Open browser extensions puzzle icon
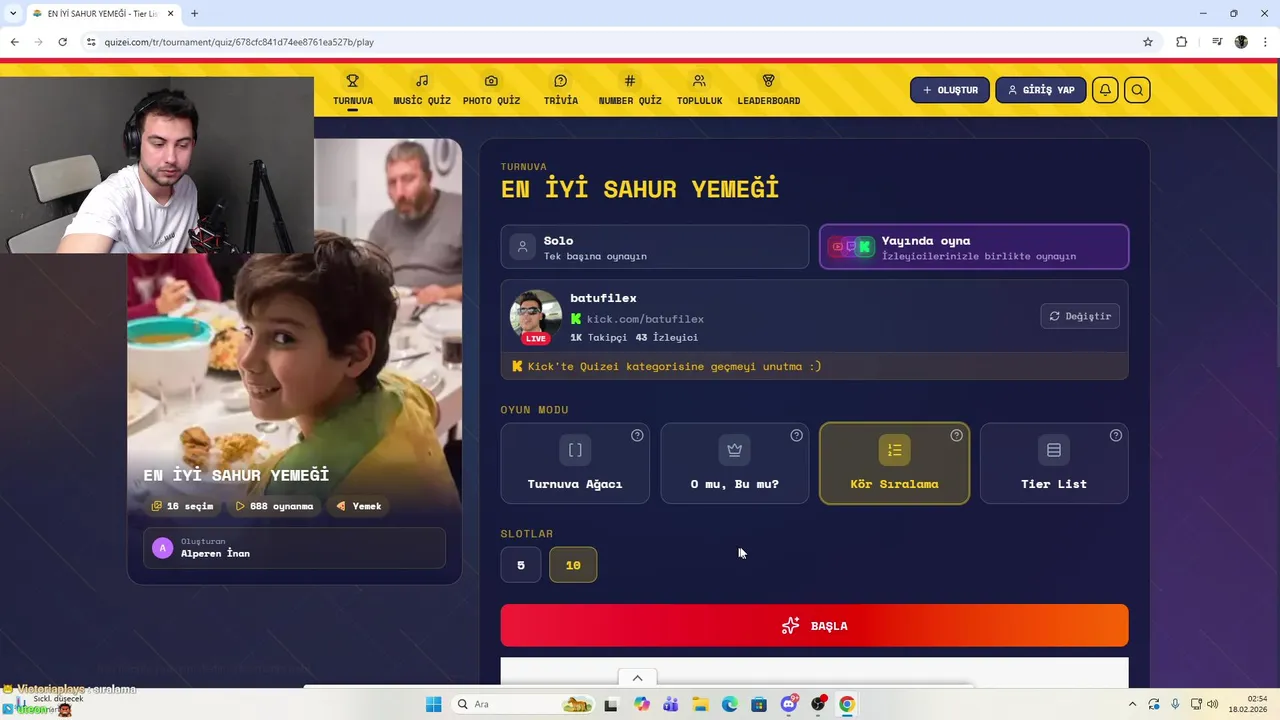Screen dimensions: 1280x720 click(1182, 42)
